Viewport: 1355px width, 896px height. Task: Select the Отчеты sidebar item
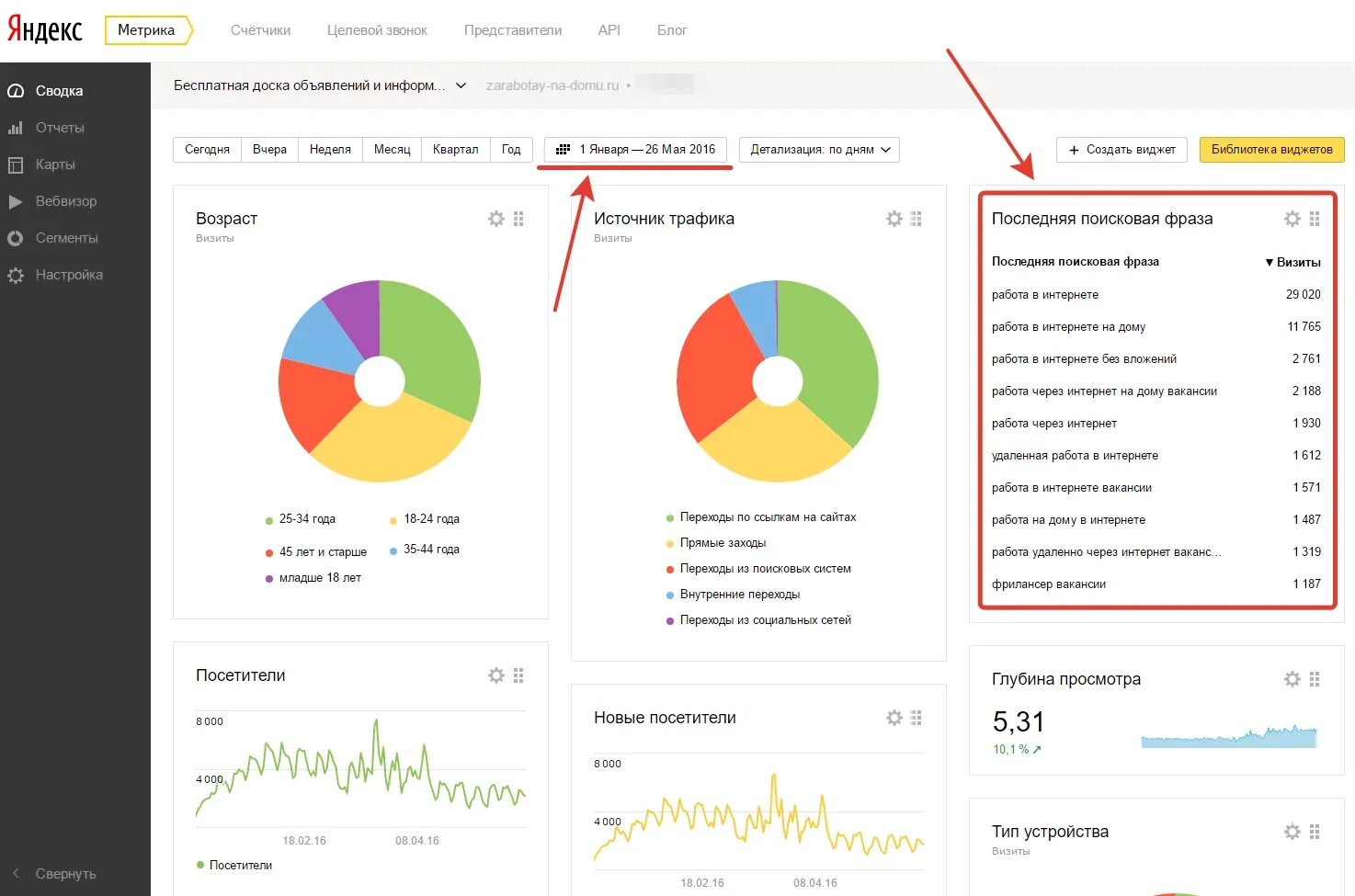coord(57,127)
